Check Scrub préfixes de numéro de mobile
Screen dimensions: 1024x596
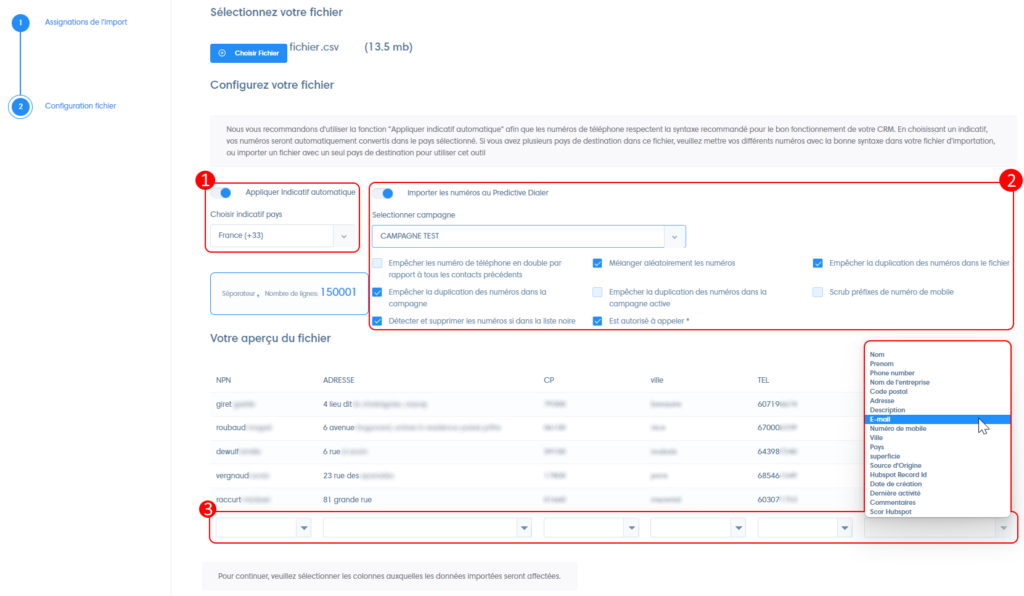818,292
